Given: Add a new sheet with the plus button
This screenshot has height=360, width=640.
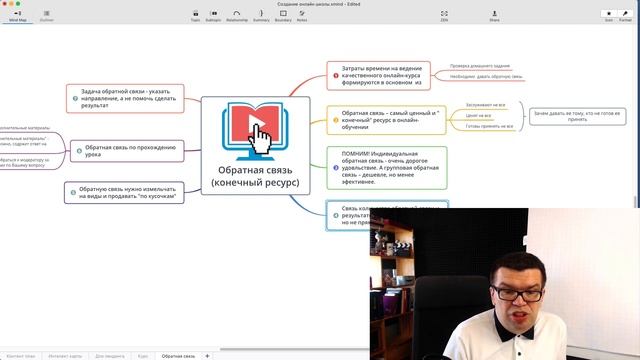Looking at the screenshot, I should tap(207, 356).
